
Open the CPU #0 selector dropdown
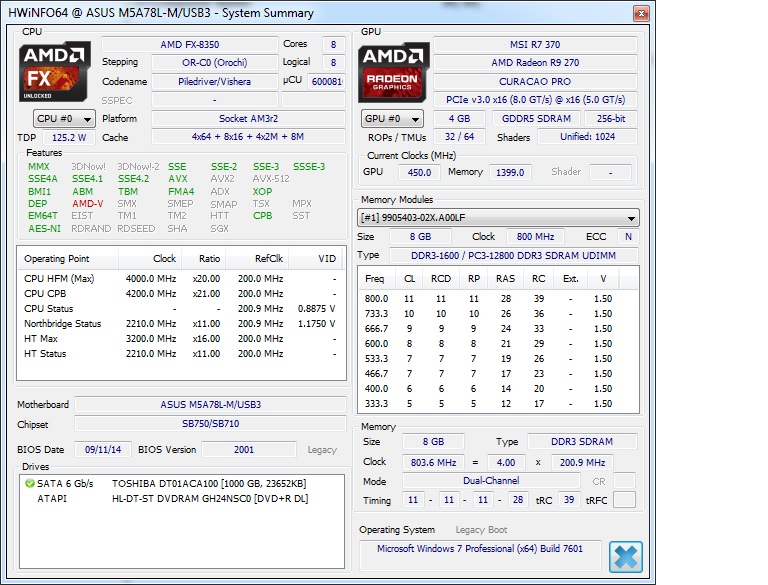click(64, 119)
